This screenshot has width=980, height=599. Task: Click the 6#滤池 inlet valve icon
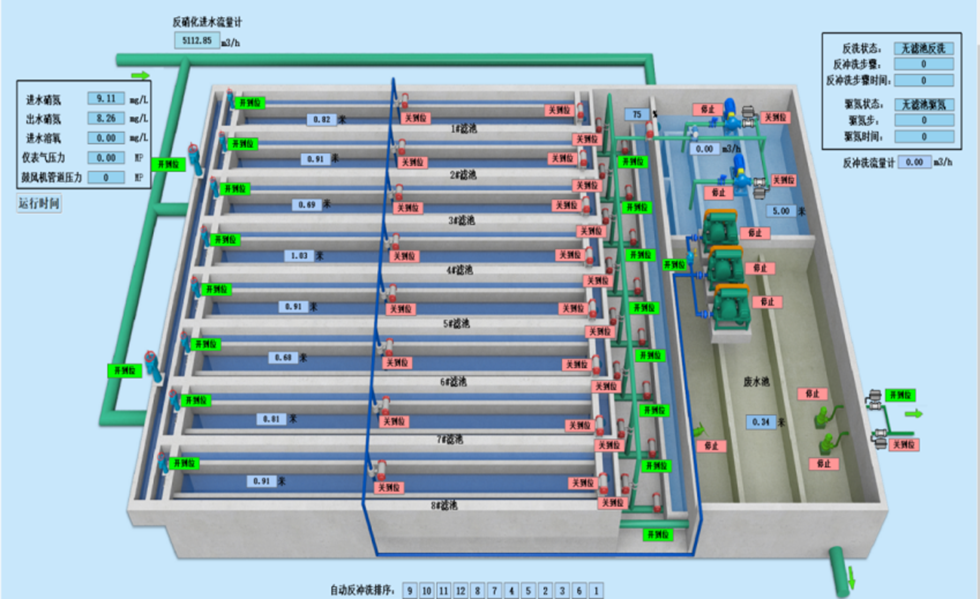[186, 341]
